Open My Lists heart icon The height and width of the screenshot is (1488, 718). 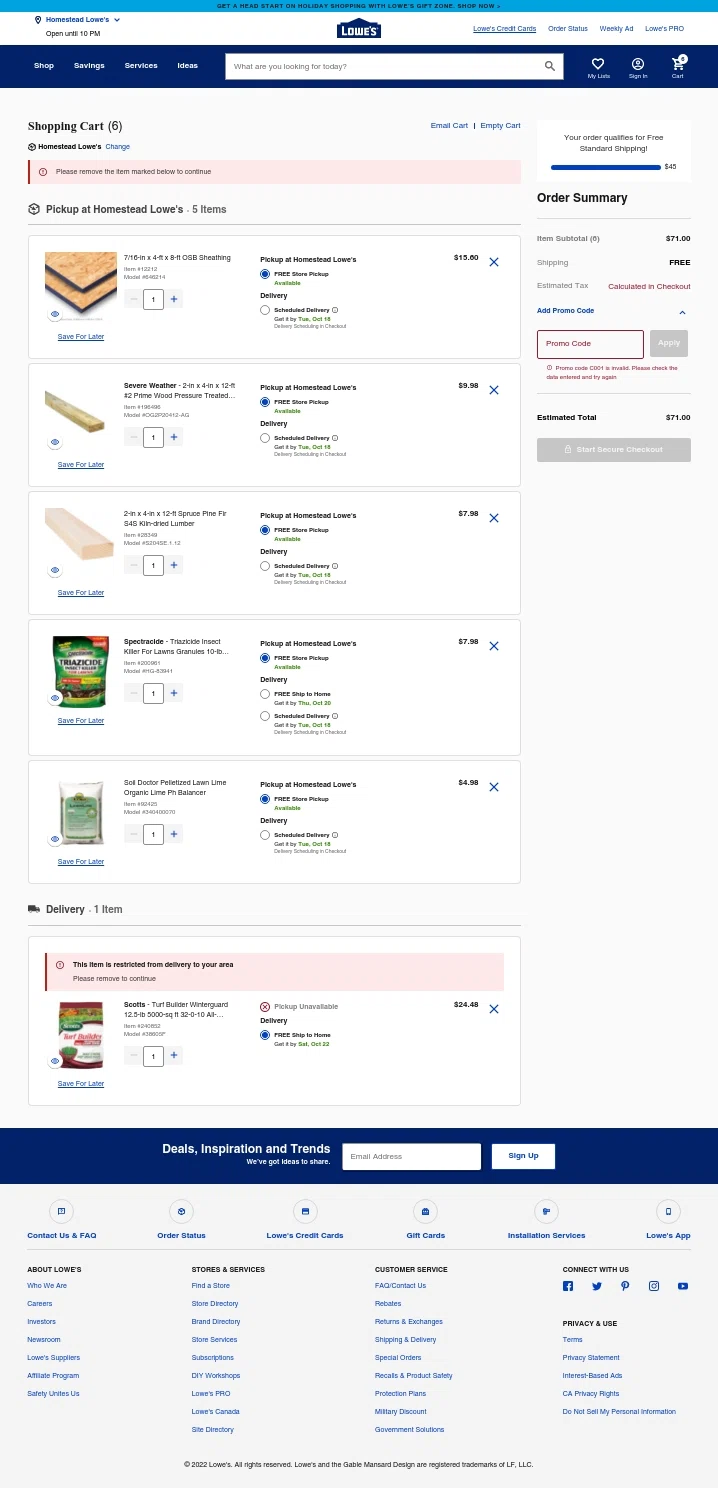tap(598, 64)
